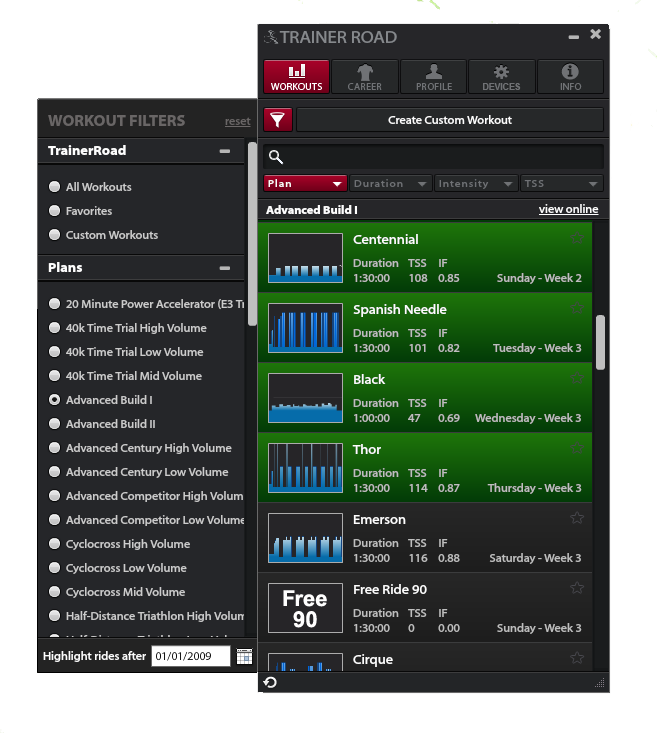Screen dimensions: 657x733
Task: Open the Duration sort dropdown
Action: click(x=391, y=183)
